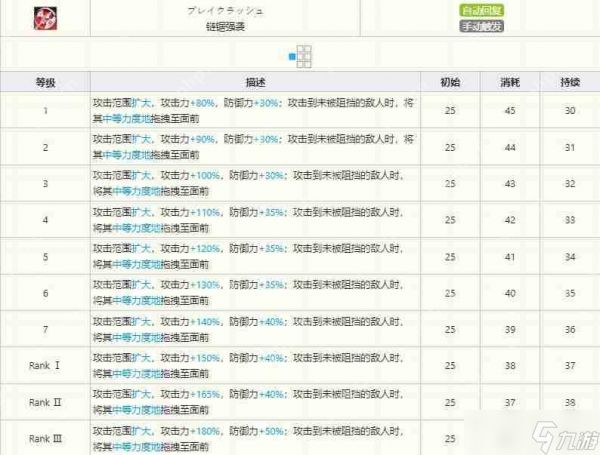Click the 等级 column header
600x455 pixels.
point(46,82)
